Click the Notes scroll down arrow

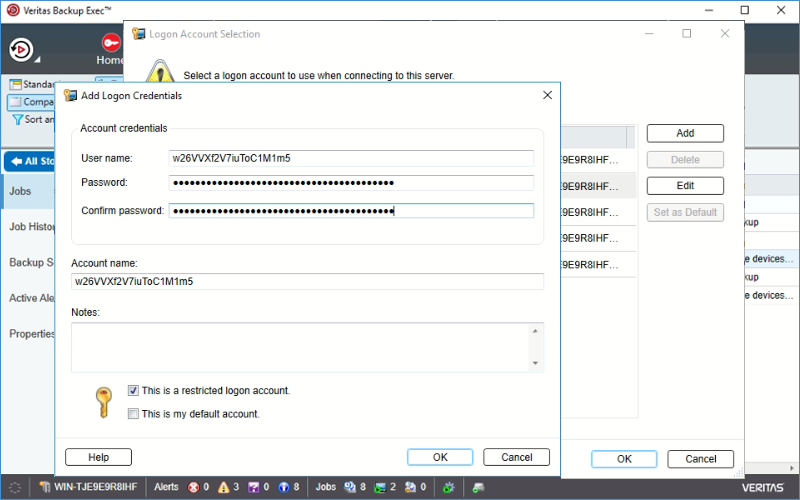pyautogui.click(x=535, y=363)
